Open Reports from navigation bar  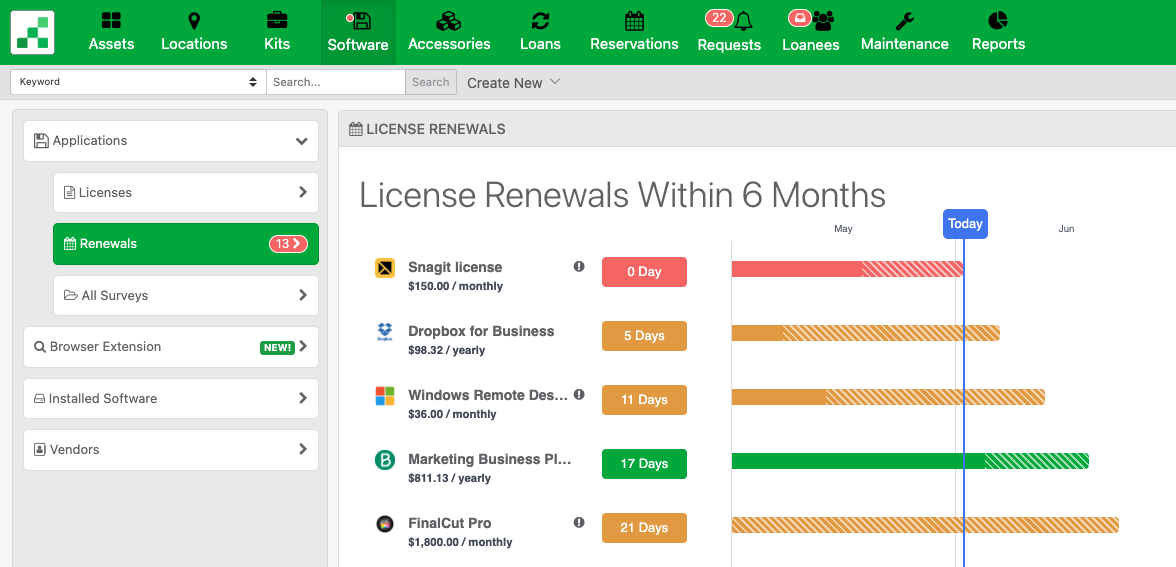[x=998, y=32]
